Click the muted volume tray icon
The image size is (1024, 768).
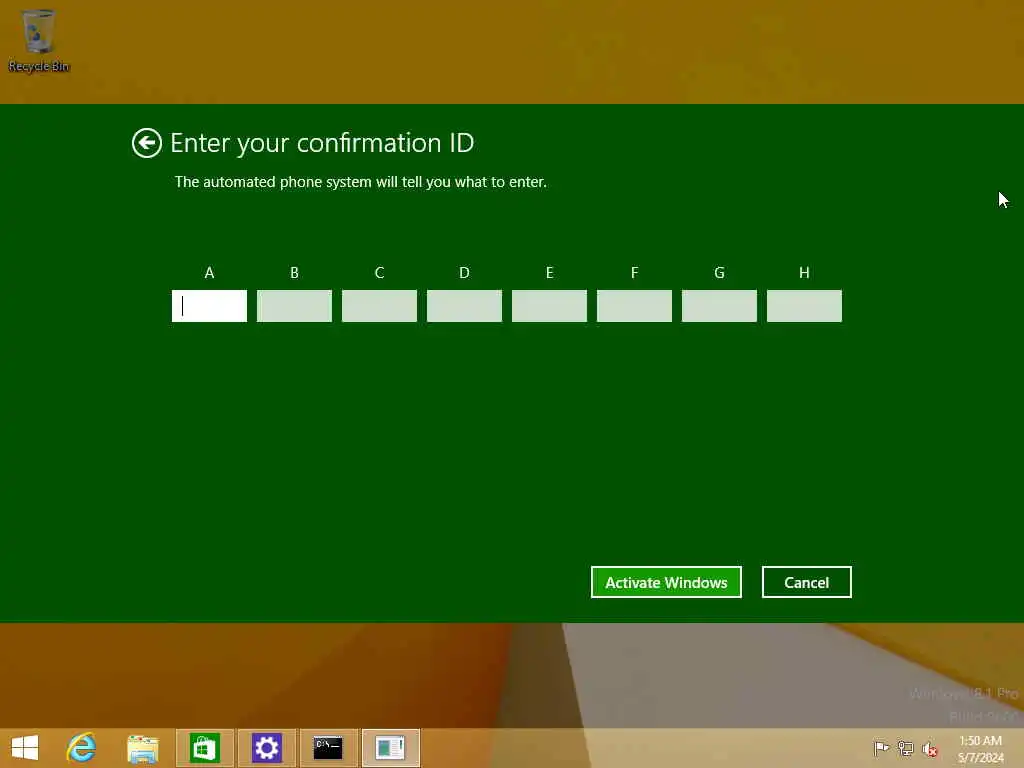tap(930, 748)
